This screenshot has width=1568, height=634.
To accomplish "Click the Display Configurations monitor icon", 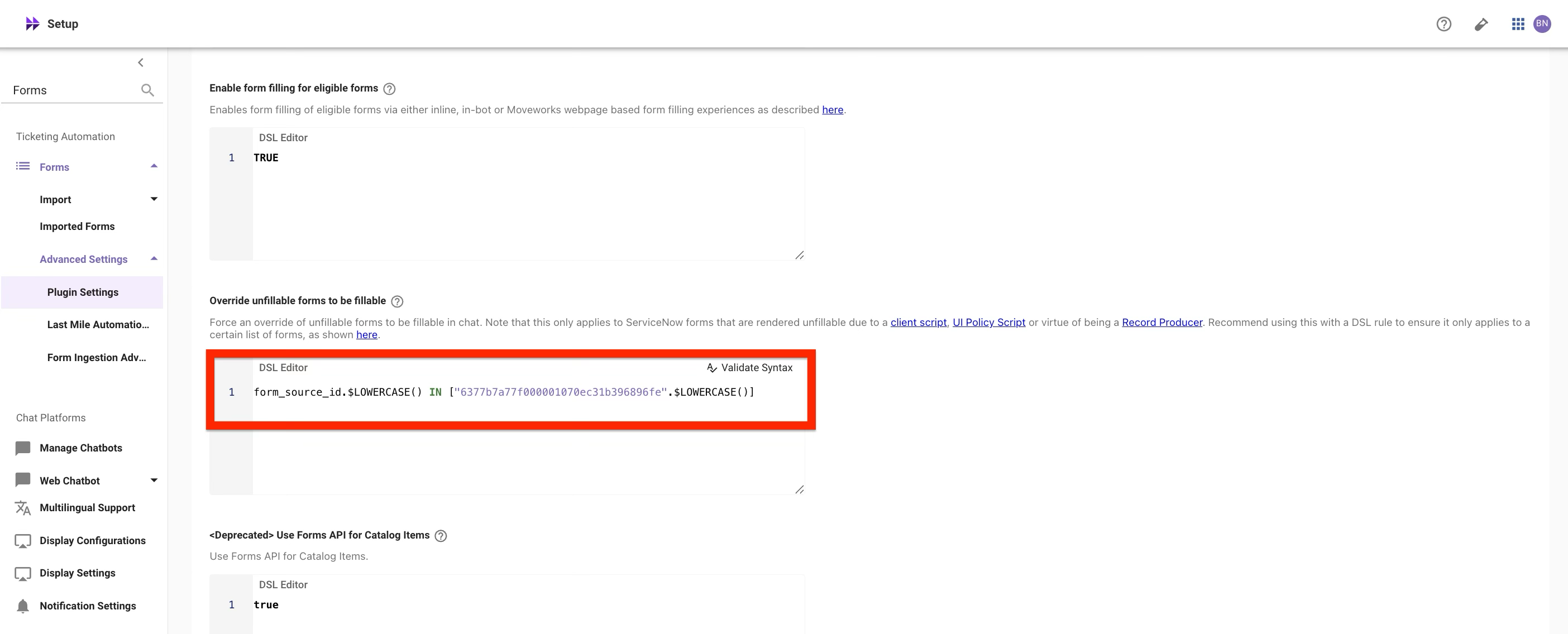I will pyautogui.click(x=22, y=541).
